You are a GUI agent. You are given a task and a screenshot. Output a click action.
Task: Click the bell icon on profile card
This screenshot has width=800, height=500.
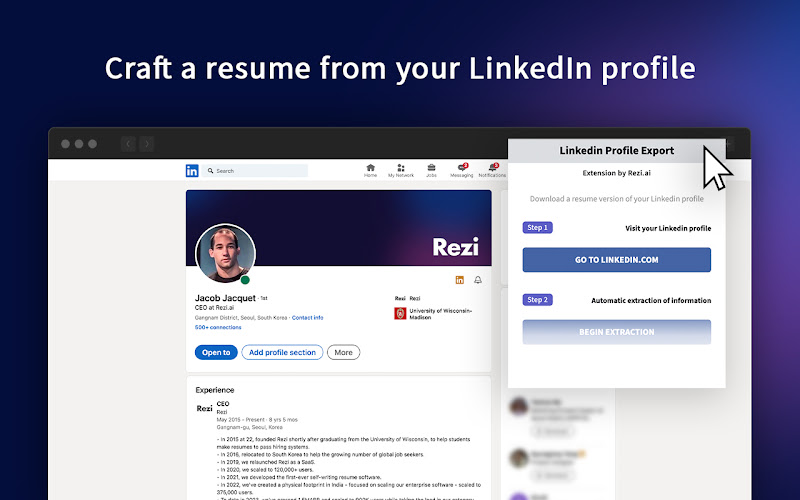(x=478, y=280)
